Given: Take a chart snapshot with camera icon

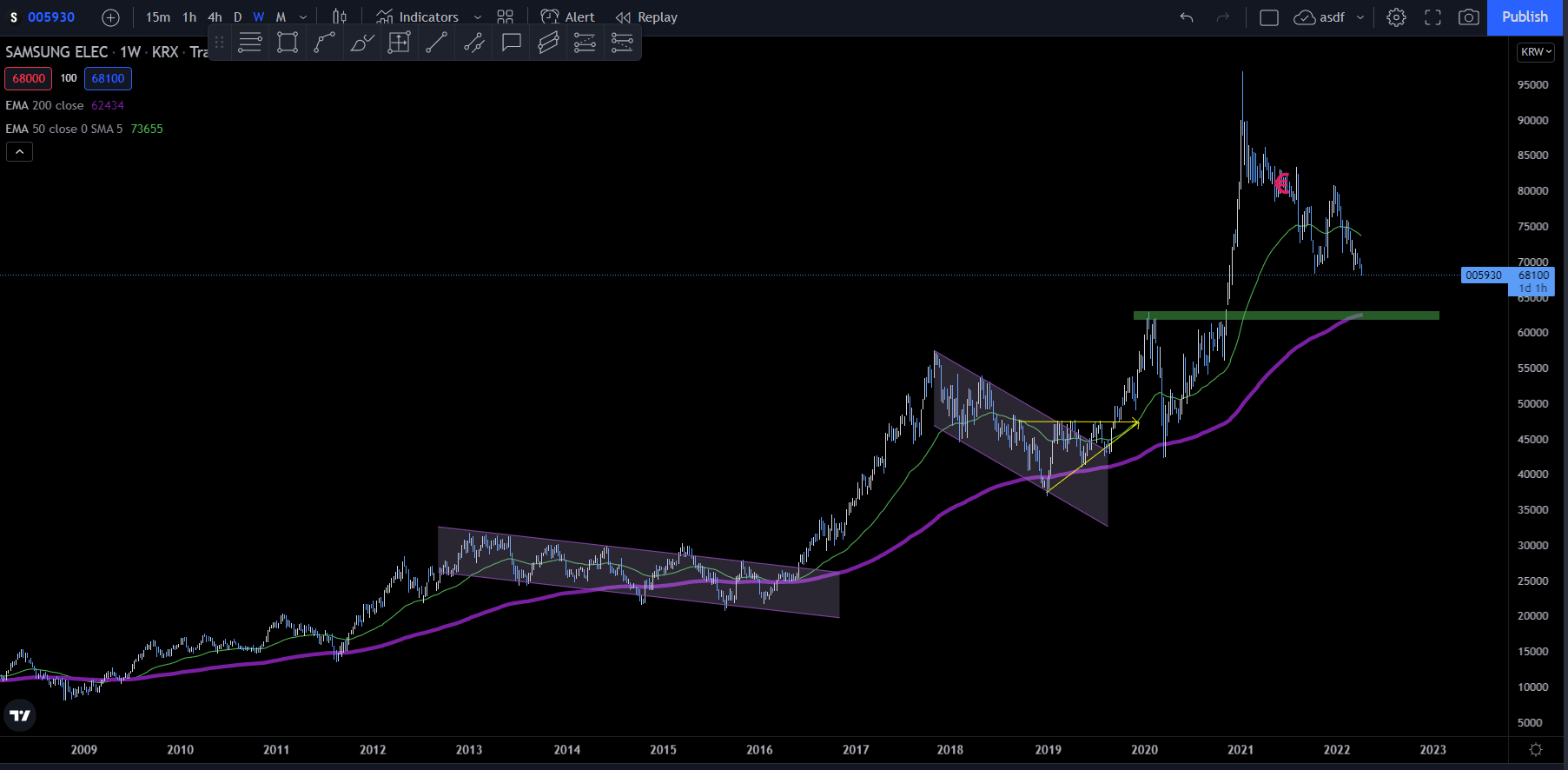Looking at the screenshot, I should click(x=1468, y=17).
